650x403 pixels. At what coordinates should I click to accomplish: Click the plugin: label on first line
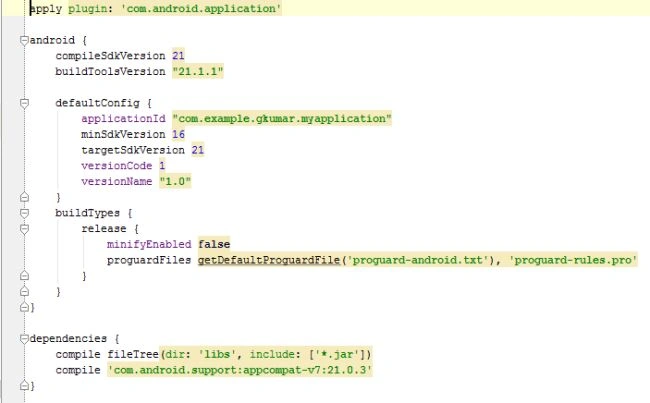90,8
